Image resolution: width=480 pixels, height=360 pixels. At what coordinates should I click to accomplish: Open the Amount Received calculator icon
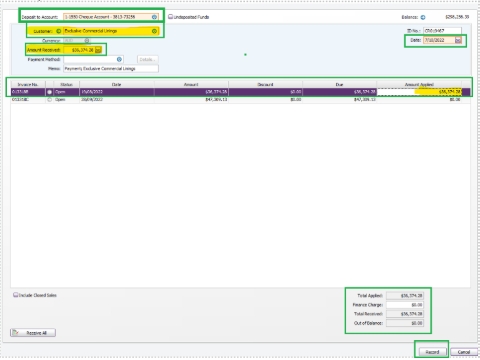[x=98, y=50]
